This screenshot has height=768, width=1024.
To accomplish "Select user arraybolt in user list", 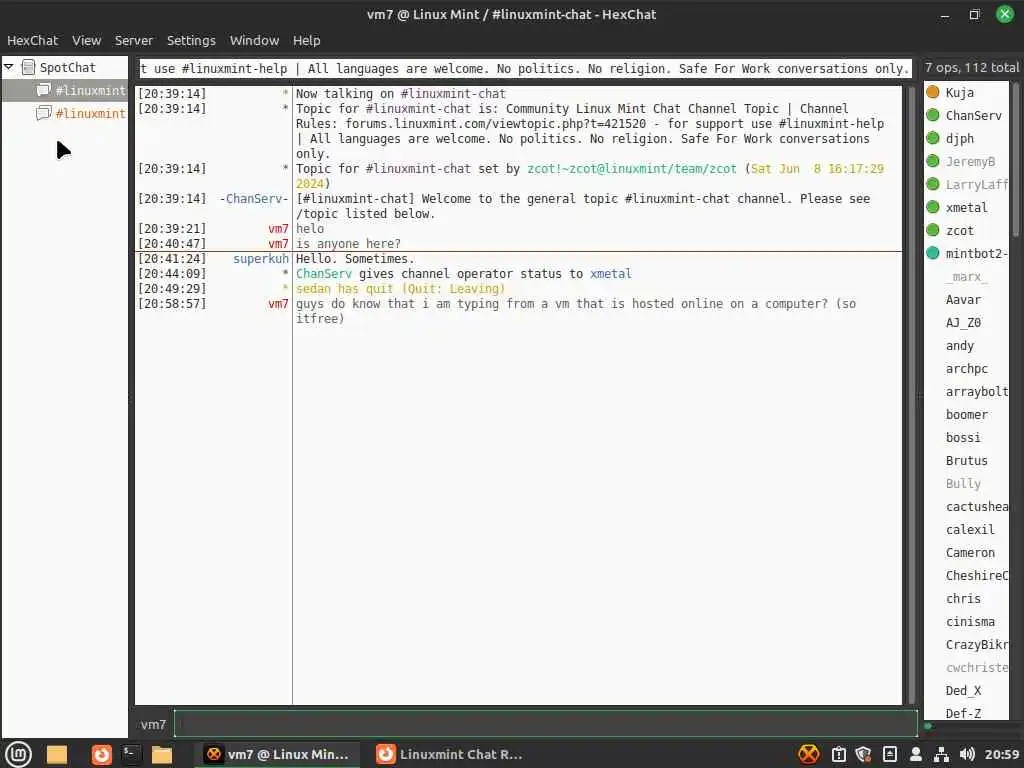I will tap(976, 391).
